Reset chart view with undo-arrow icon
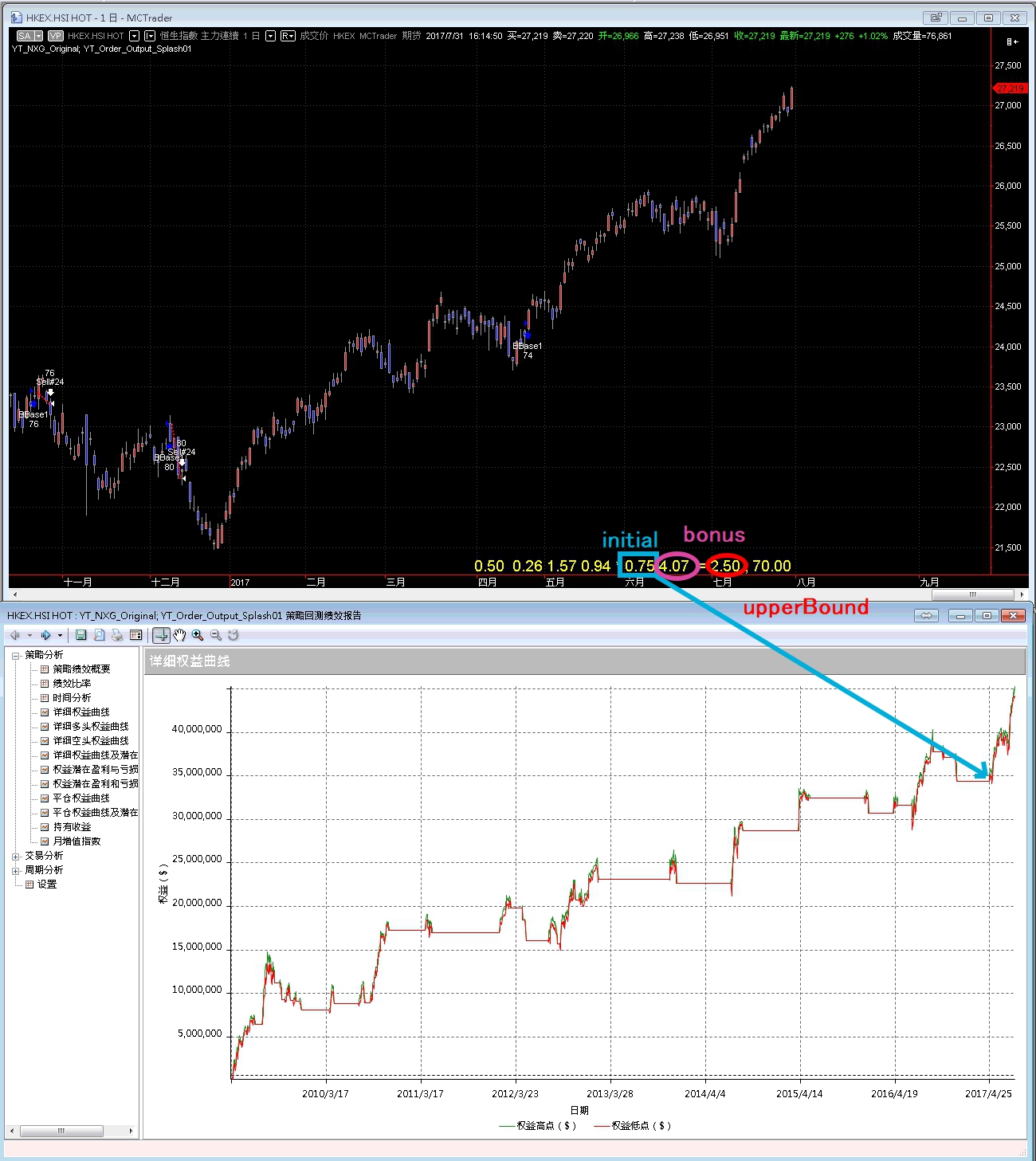The width and height of the screenshot is (1036, 1161). [x=233, y=635]
